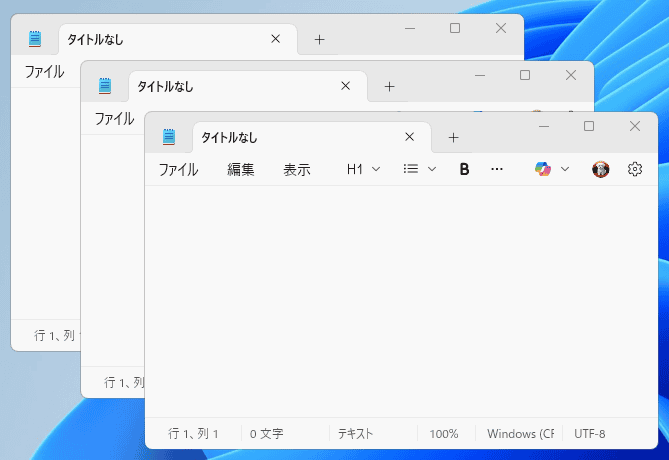Screen dimensions: 669x460
Task: Click the user account avatar
Action: [x=600, y=169]
